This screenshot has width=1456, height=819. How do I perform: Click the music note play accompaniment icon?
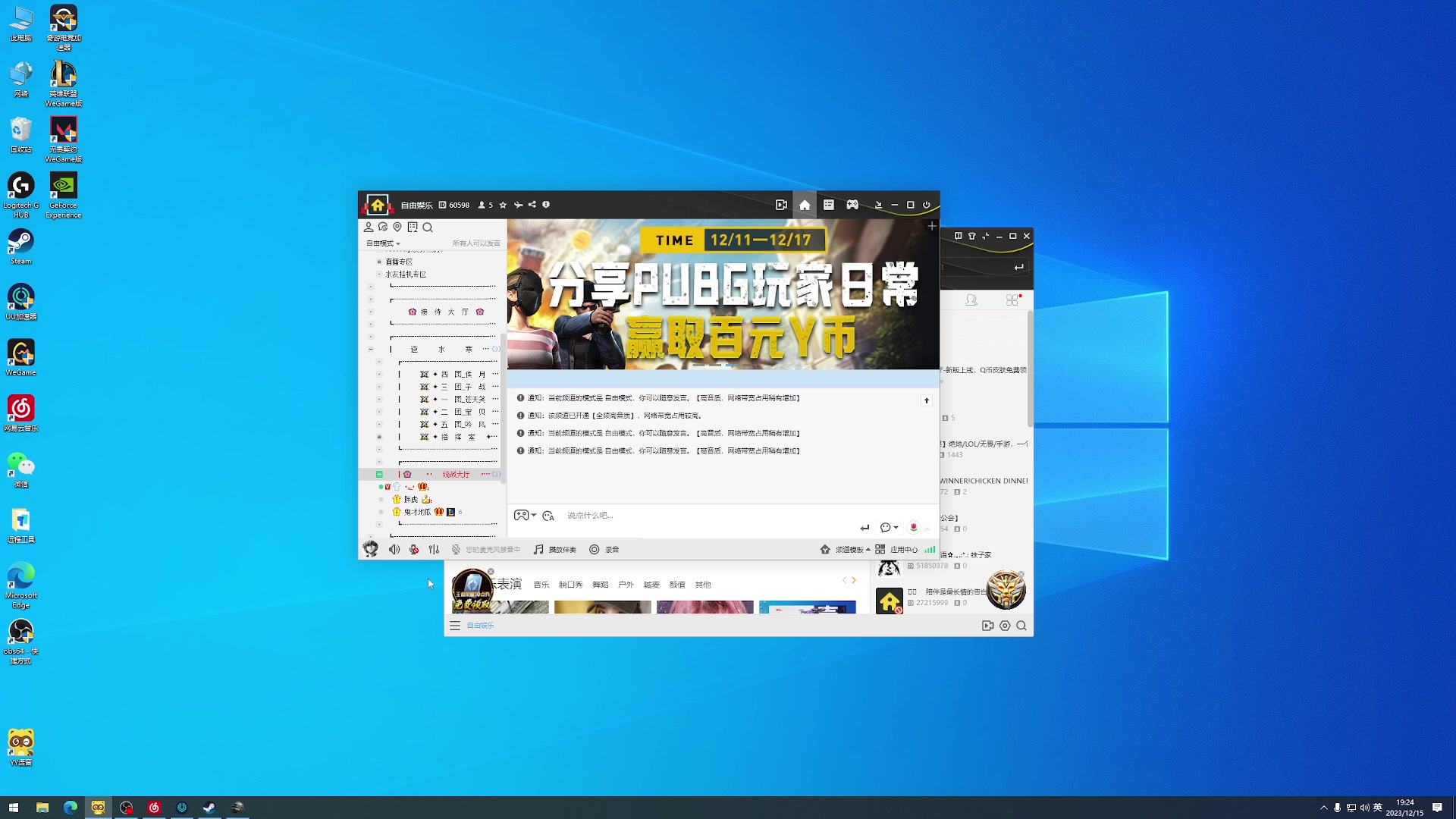pyautogui.click(x=538, y=550)
